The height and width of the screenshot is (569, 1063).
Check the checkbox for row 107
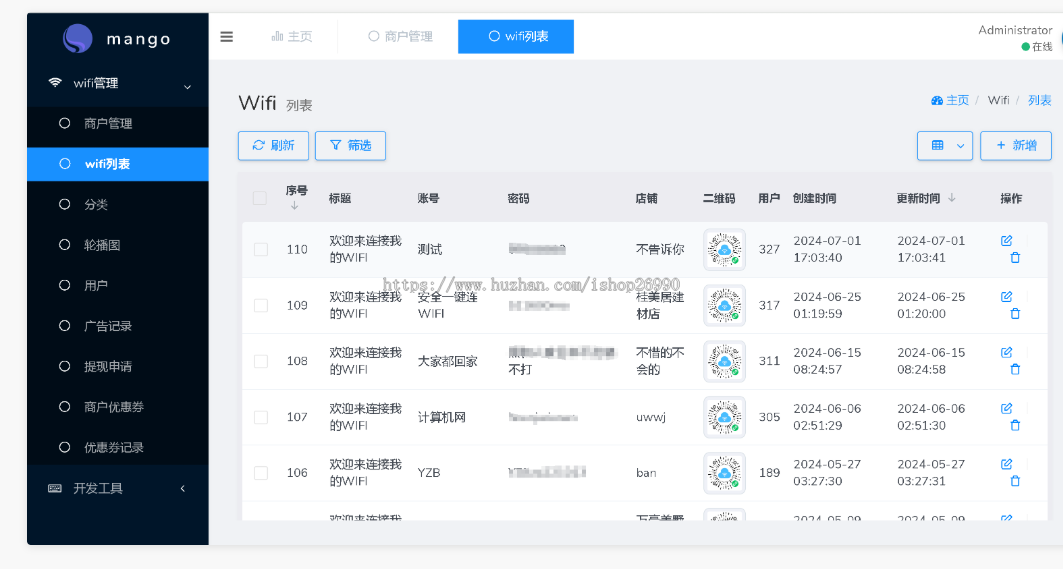pos(261,417)
